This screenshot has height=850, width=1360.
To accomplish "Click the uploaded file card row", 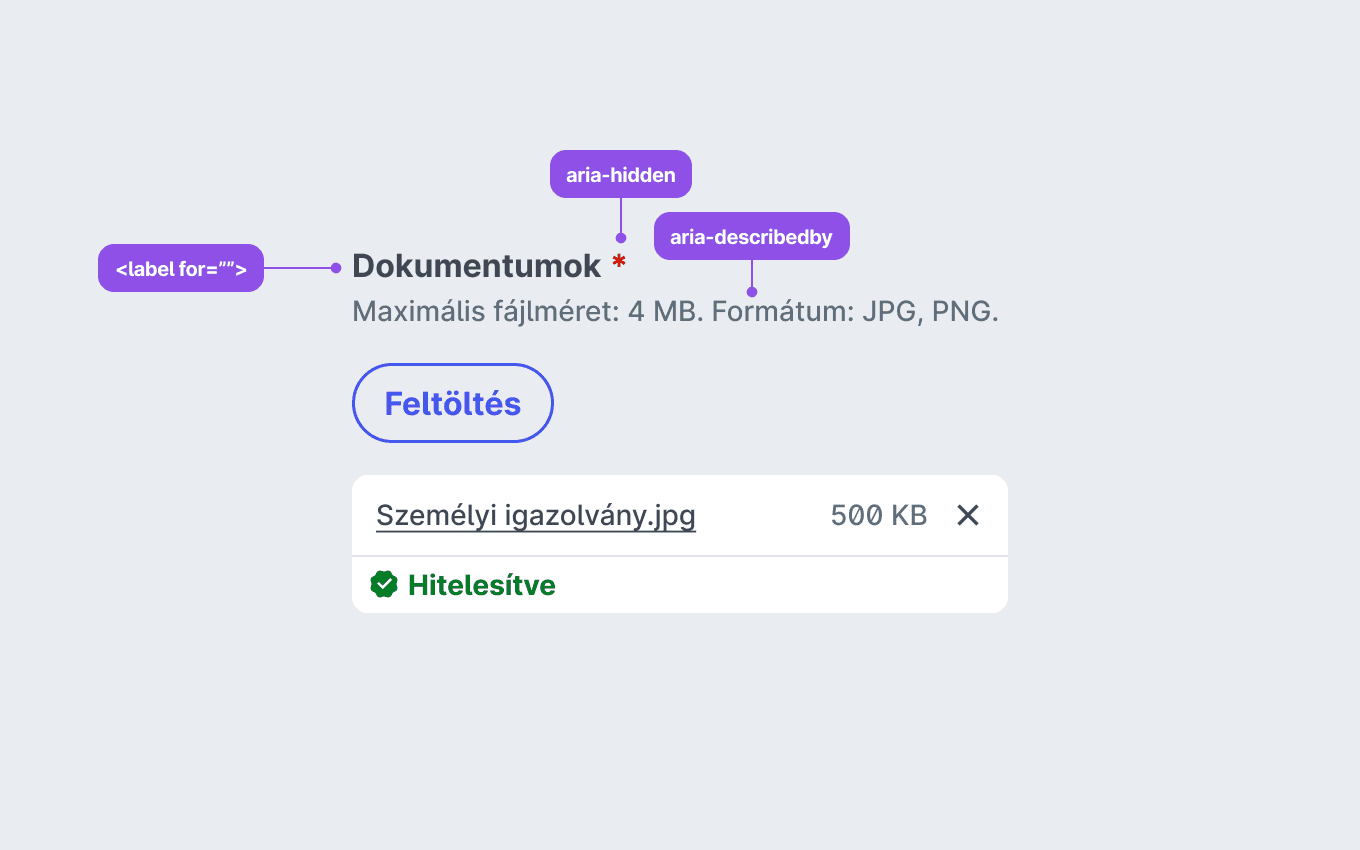I will 680,515.
